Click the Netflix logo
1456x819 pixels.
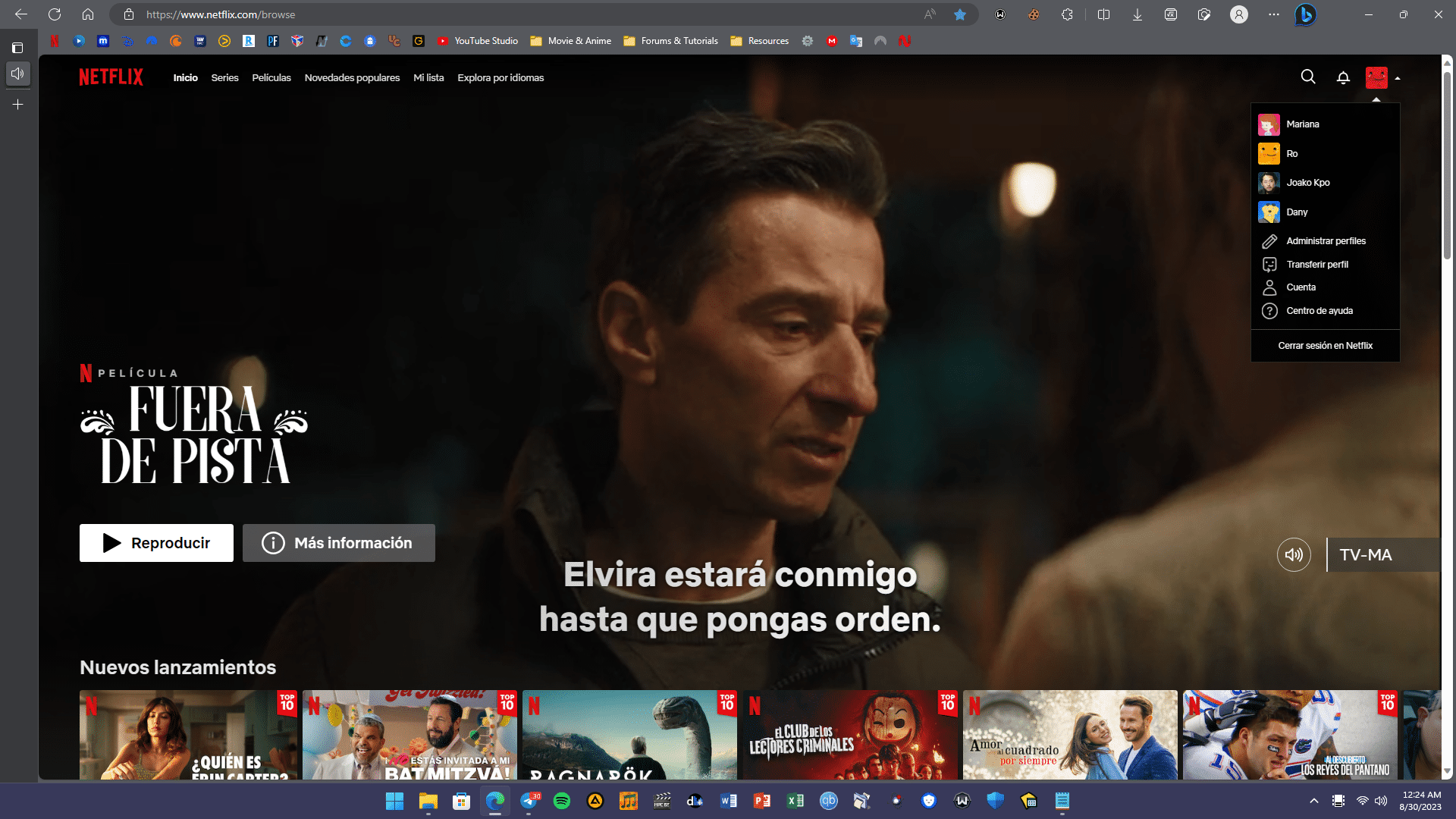click(111, 77)
